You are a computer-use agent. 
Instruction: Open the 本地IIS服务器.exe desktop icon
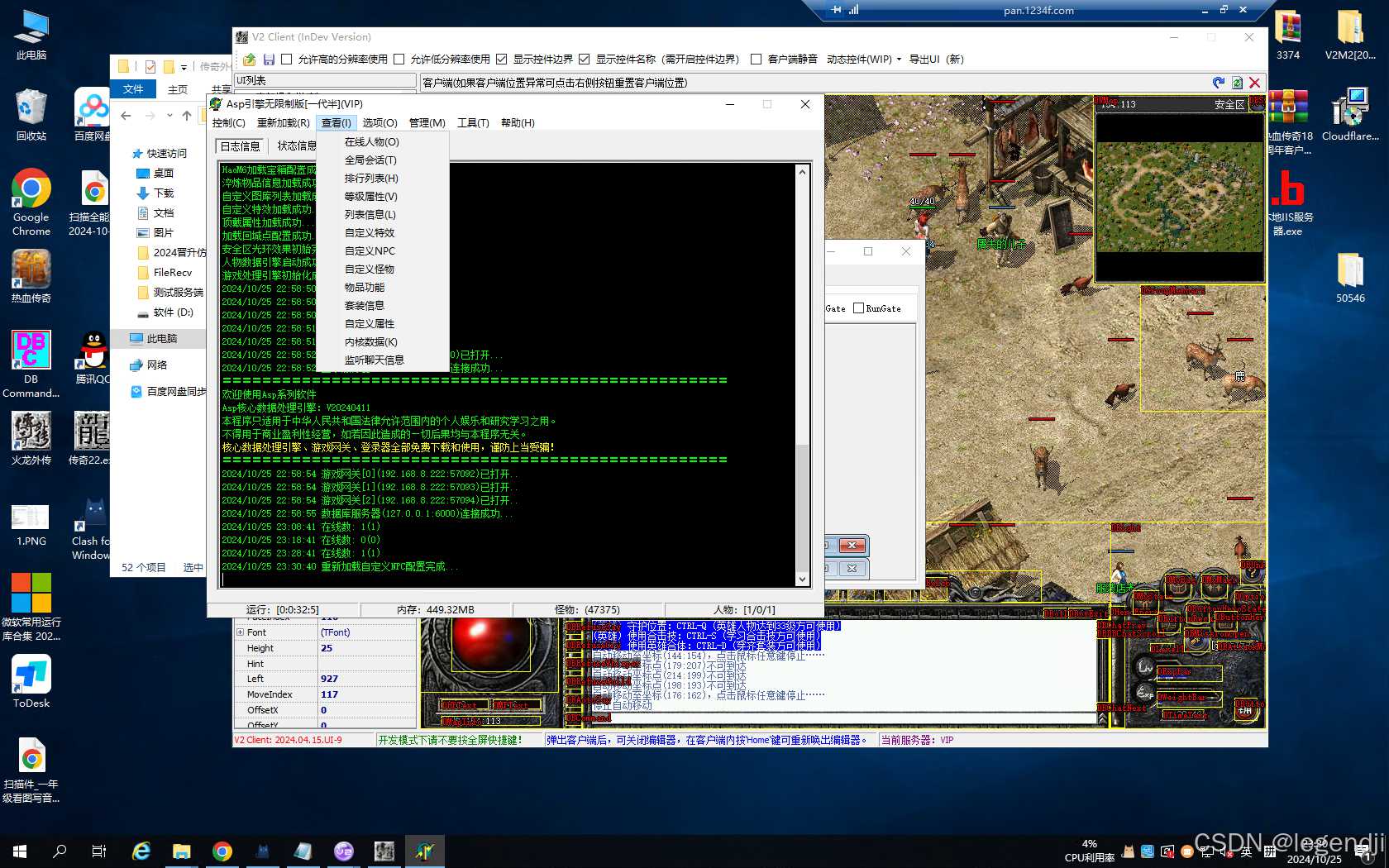(x=1291, y=203)
